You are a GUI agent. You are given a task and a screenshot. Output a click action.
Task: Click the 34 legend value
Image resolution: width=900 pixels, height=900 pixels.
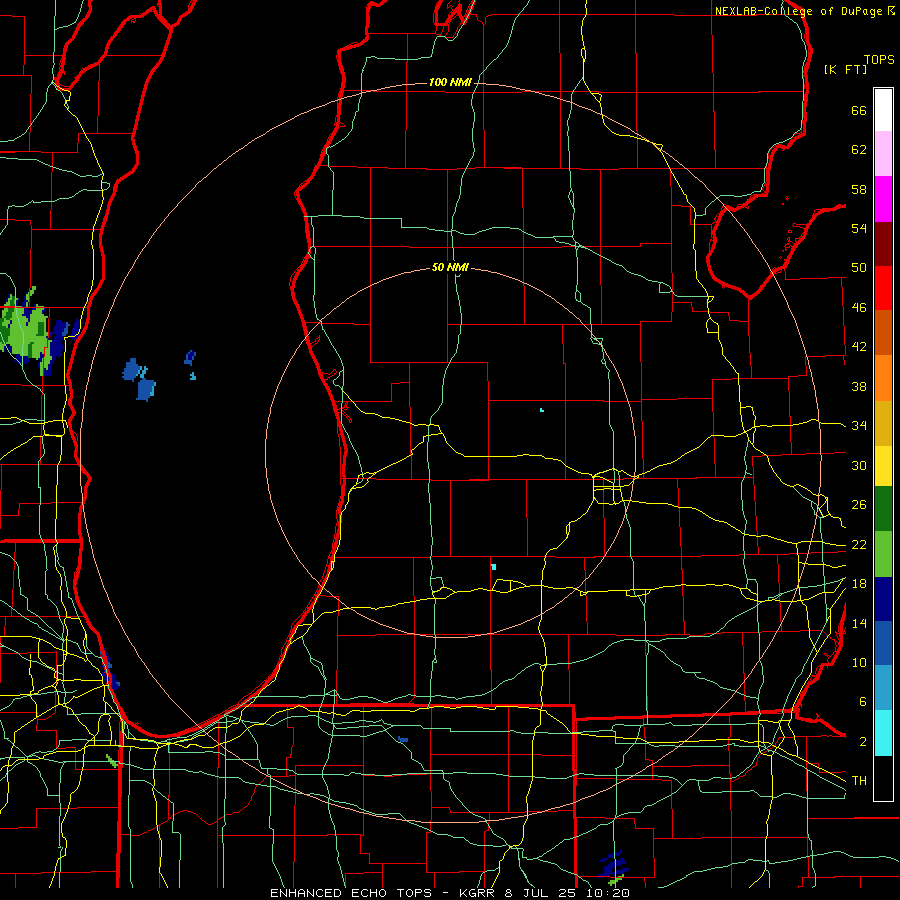[859, 425]
